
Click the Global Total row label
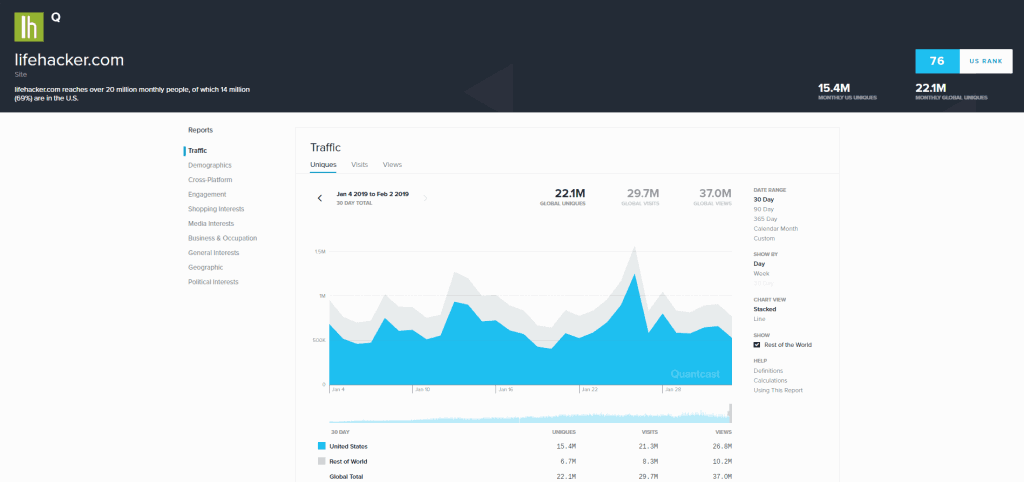[345, 477]
